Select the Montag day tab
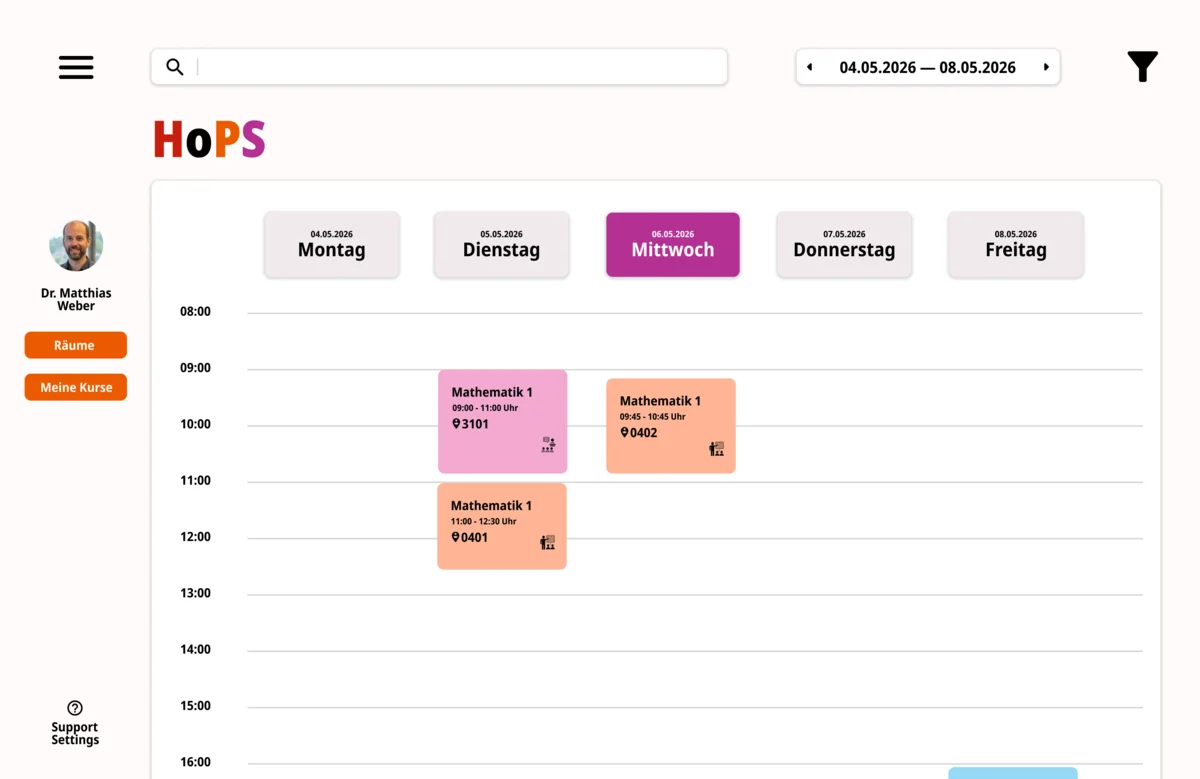The image size is (1200, 779). 331,244
